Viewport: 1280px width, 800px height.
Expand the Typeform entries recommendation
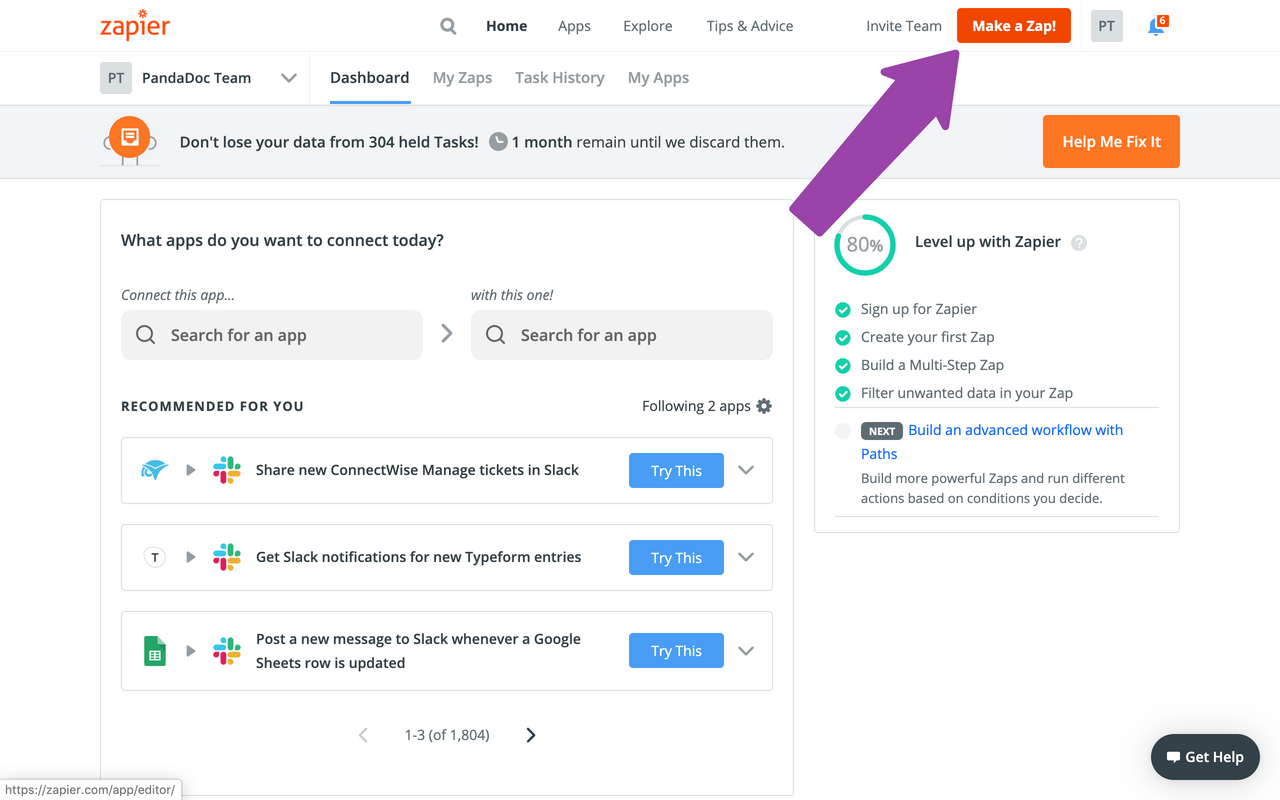click(x=746, y=557)
